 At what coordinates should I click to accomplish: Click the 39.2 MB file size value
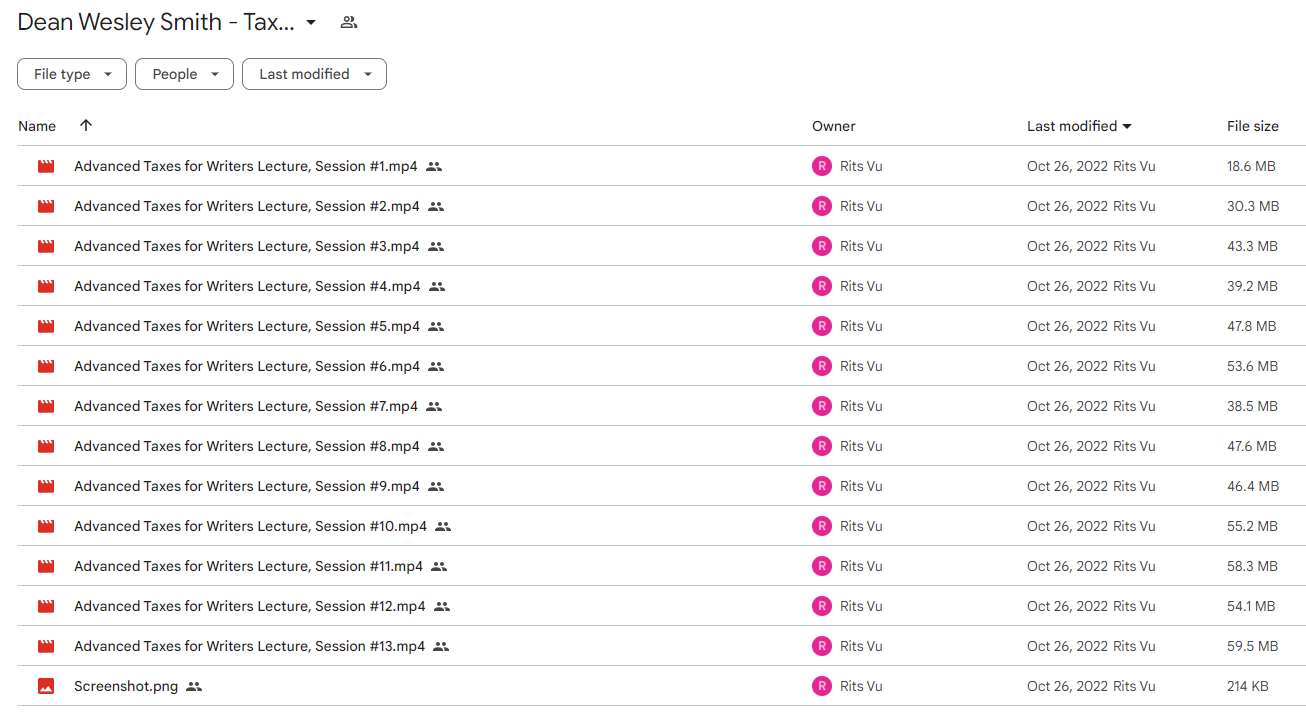pyautogui.click(x=1252, y=286)
